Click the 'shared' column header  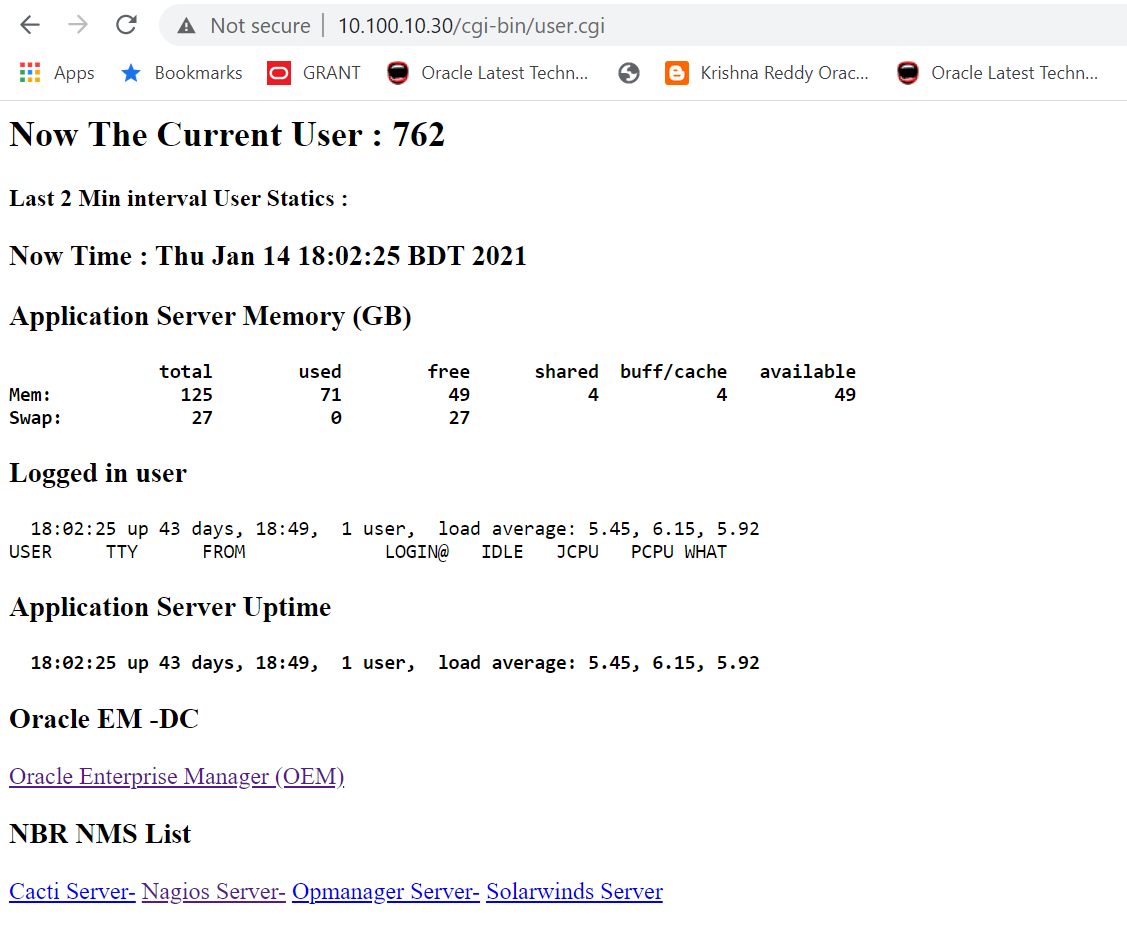click(566, 371)
